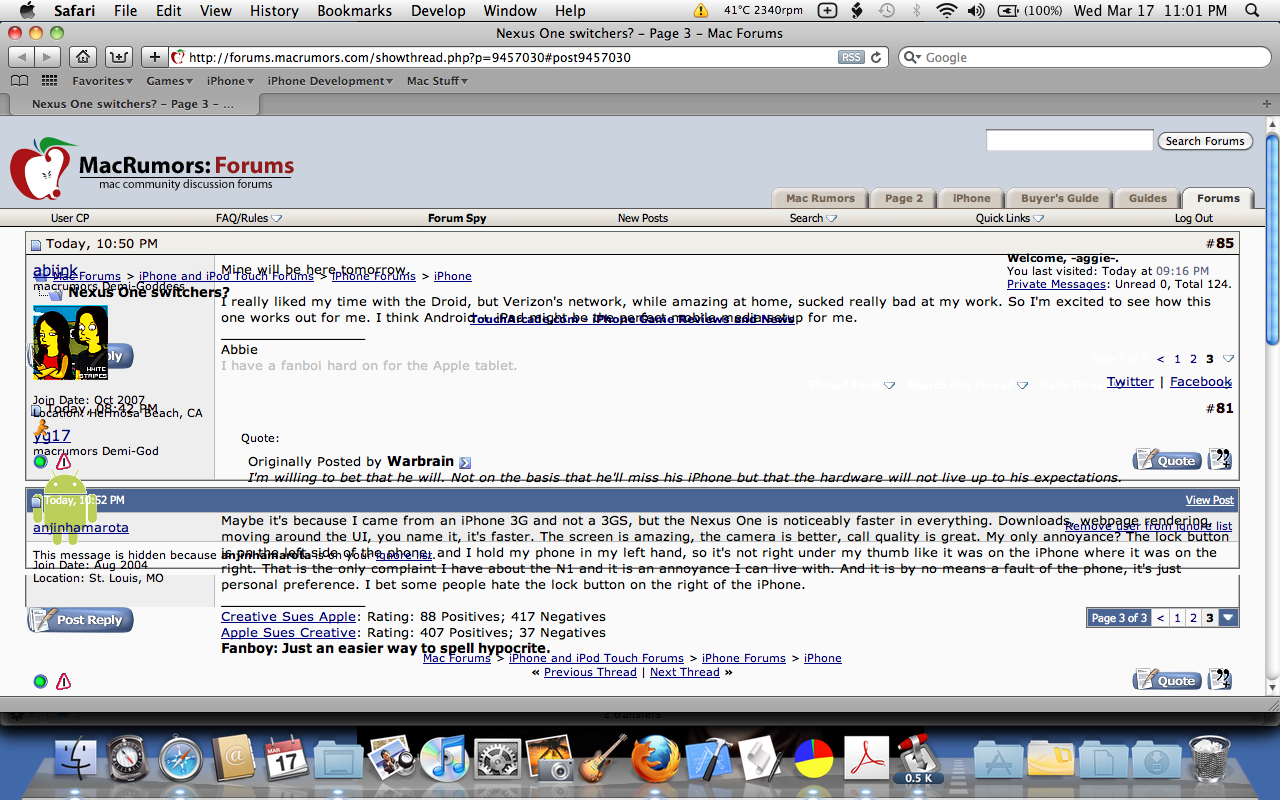The image size is (1280, 800).
Task: Open the History menu
Action: [x=274, y=11]
